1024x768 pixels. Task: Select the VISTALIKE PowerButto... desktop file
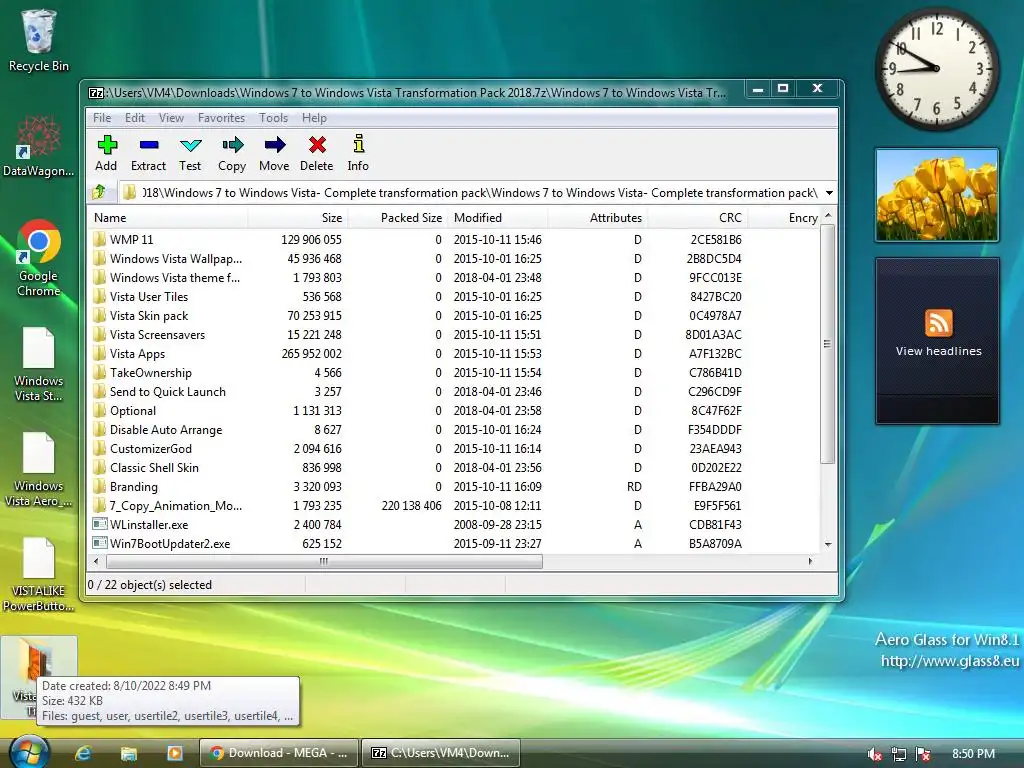point(38,574)
